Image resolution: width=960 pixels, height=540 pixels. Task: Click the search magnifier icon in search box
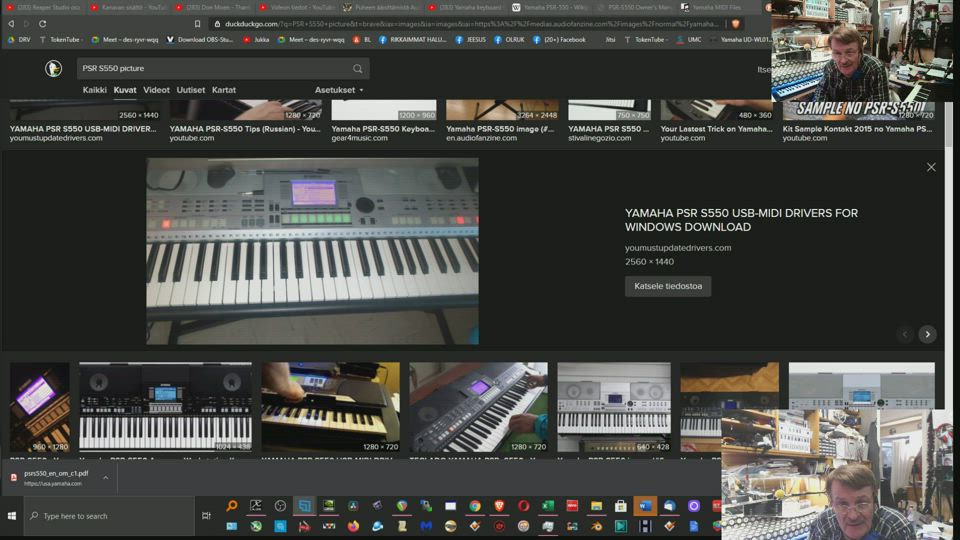(357, 69)
